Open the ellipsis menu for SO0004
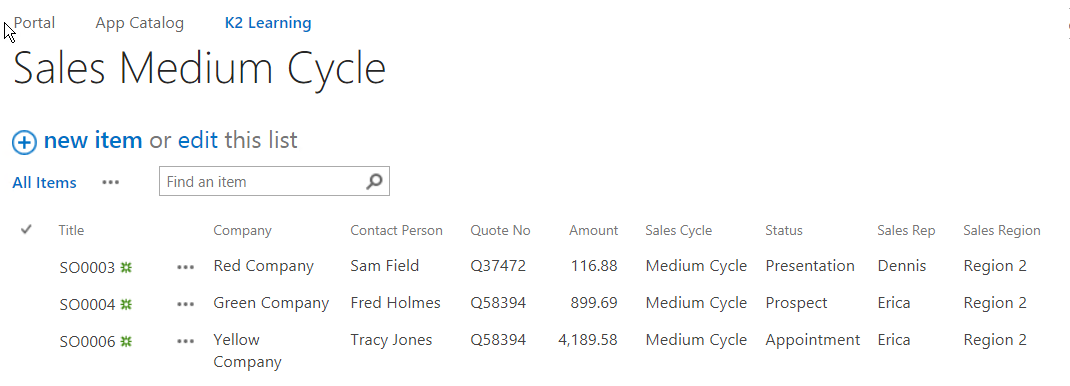This screenshot has height=386, width=1070. coord(186,304)
